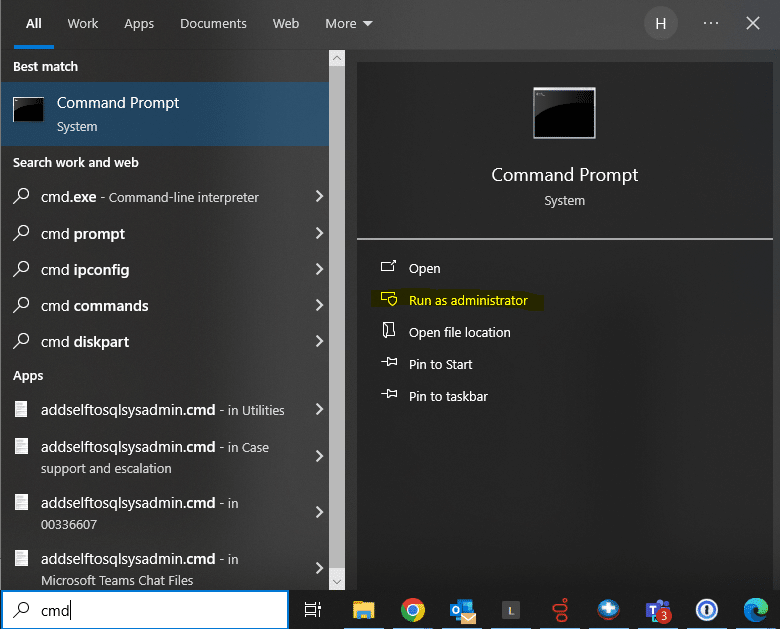
Task: Click search icon beside cmd diskpart suggestion
Action: coord(21,341)
